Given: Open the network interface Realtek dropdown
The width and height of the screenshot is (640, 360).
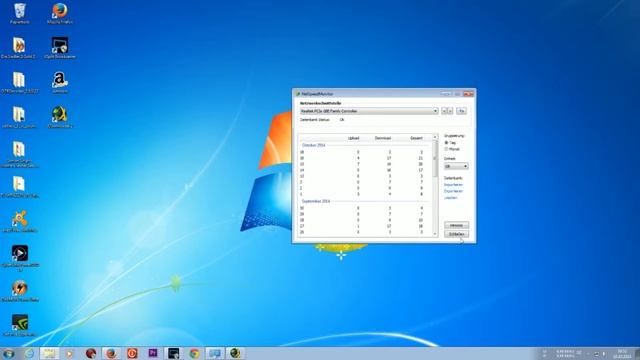Looking at the screenshot, I should [369, 111].
